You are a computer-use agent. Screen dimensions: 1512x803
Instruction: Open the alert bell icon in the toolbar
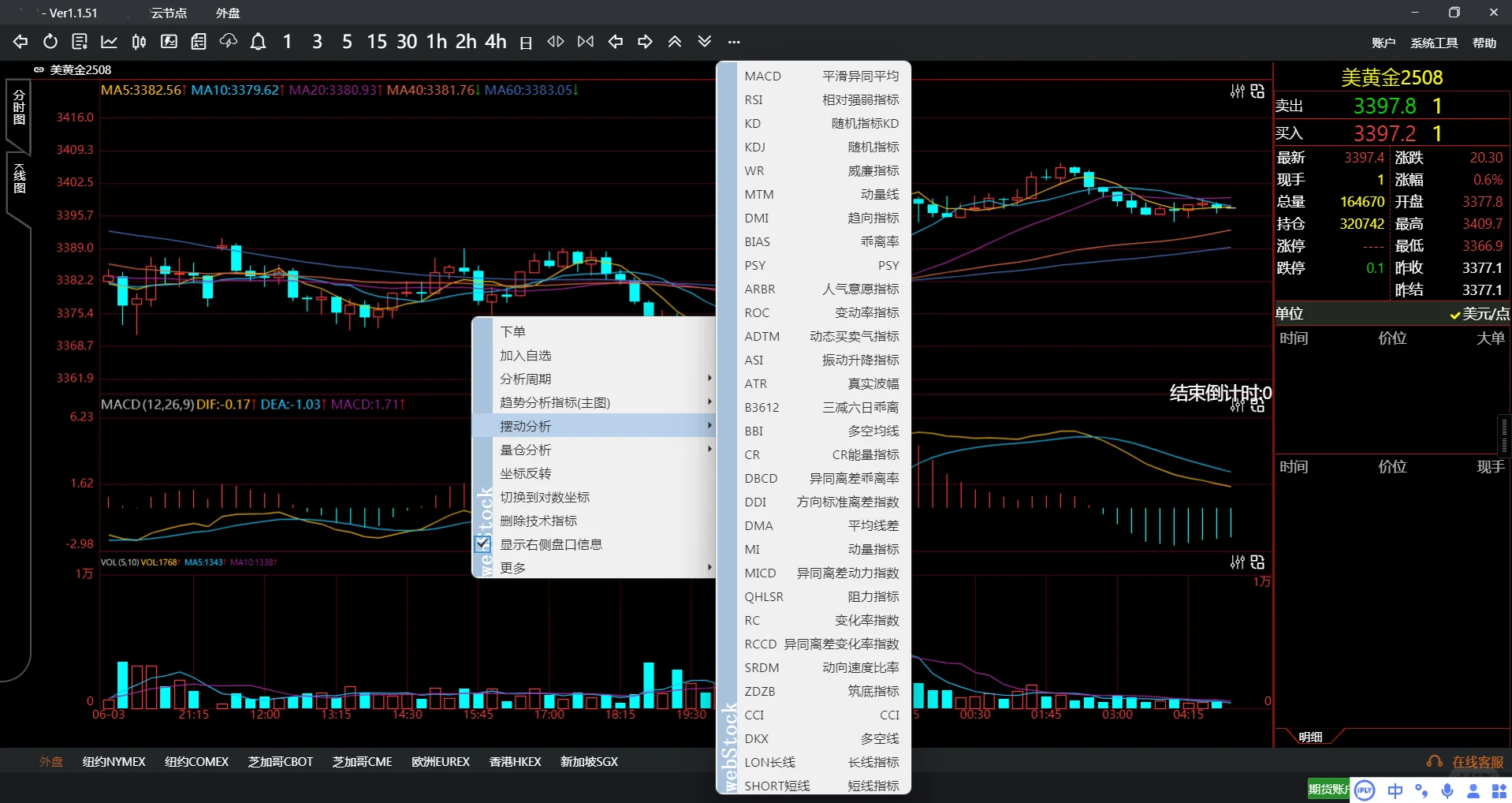[258, 42]
